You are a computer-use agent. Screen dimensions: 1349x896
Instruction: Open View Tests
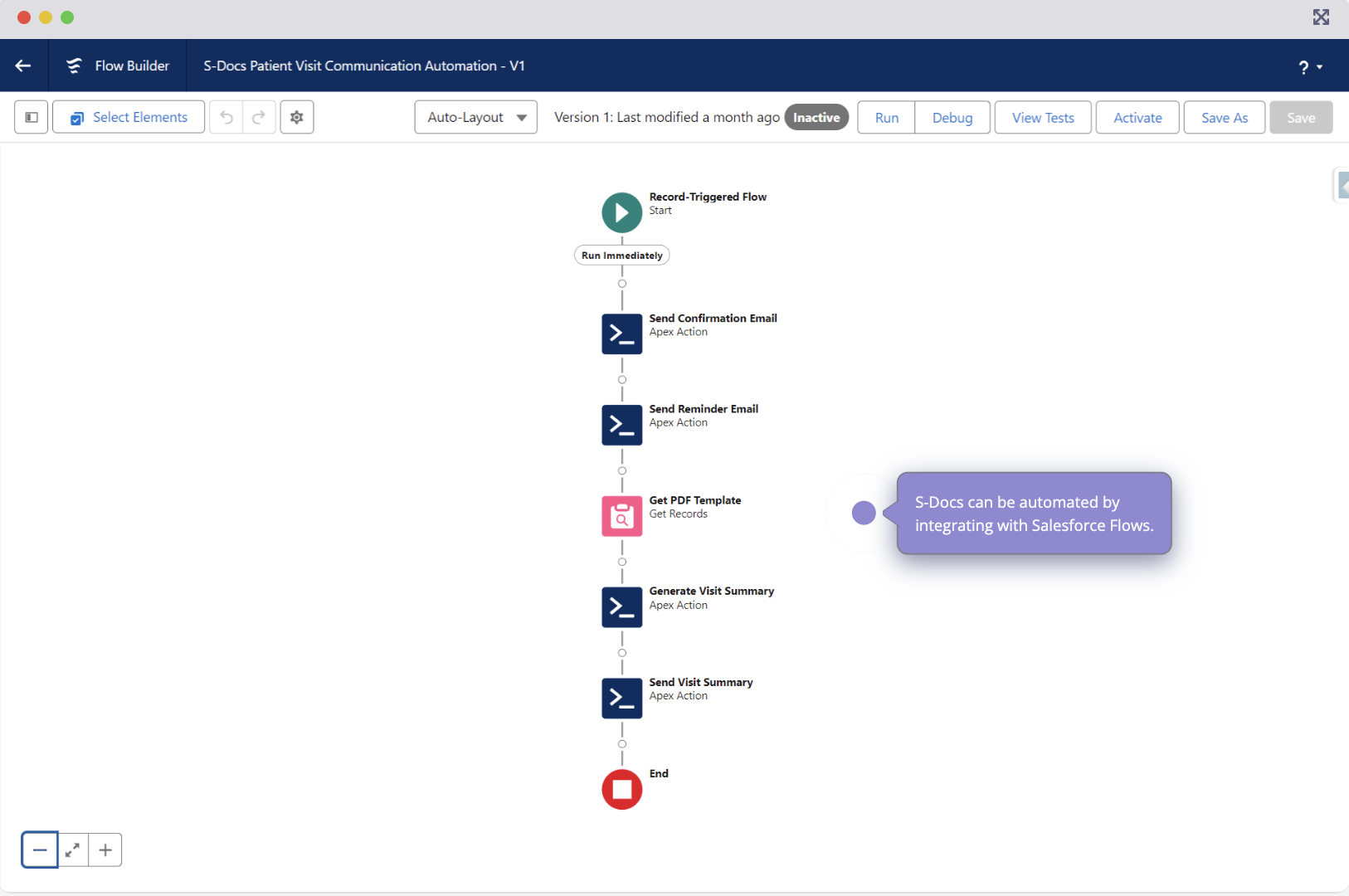pyautogui.click(x=1043, y=118)
